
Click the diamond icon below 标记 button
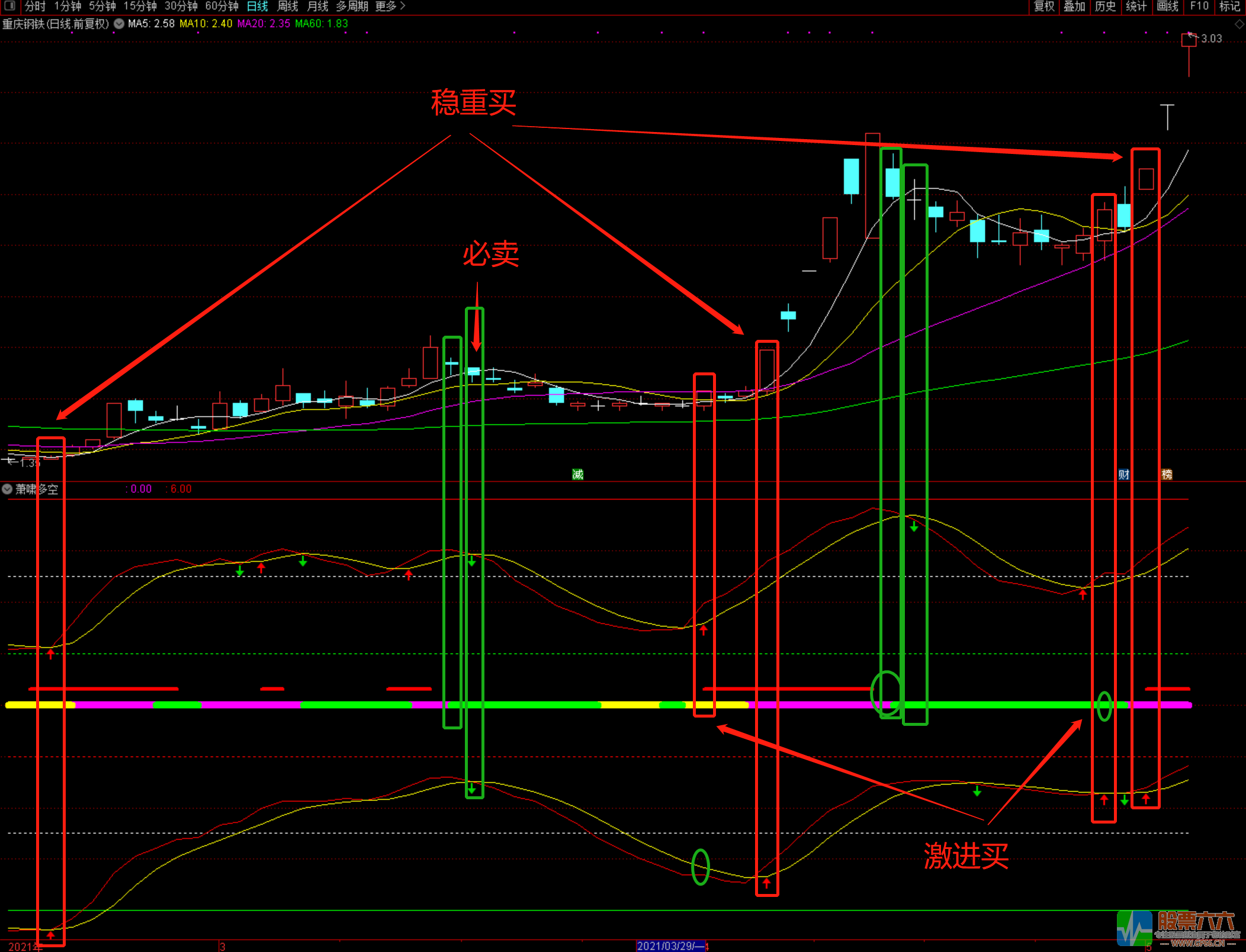coord(1239,24)
